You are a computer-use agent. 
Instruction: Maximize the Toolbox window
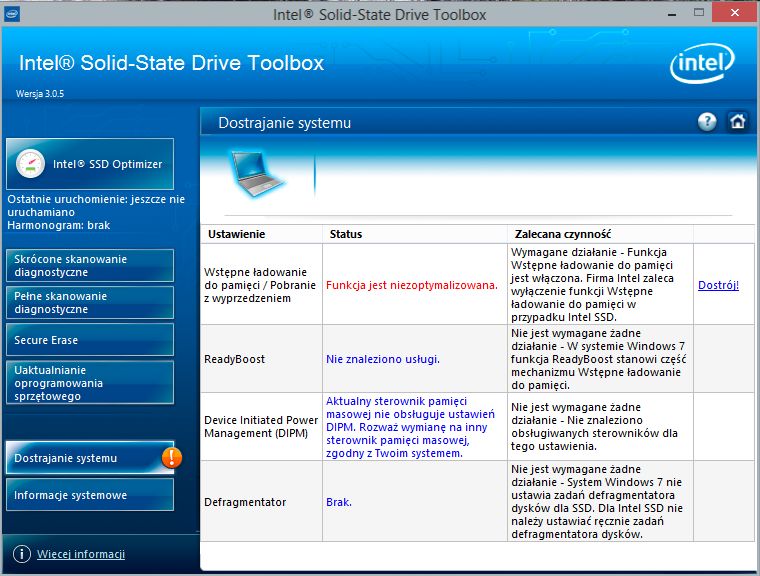[698, 13]
